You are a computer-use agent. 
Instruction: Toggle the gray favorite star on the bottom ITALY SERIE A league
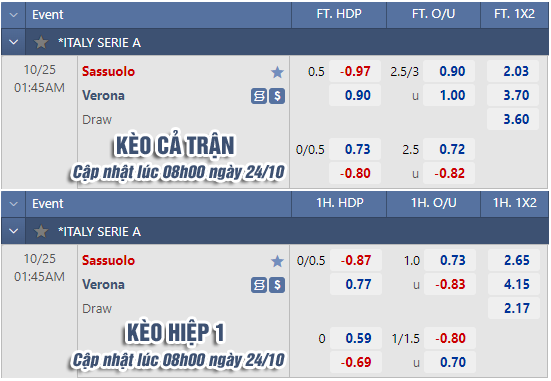click(x=41, y=232)
